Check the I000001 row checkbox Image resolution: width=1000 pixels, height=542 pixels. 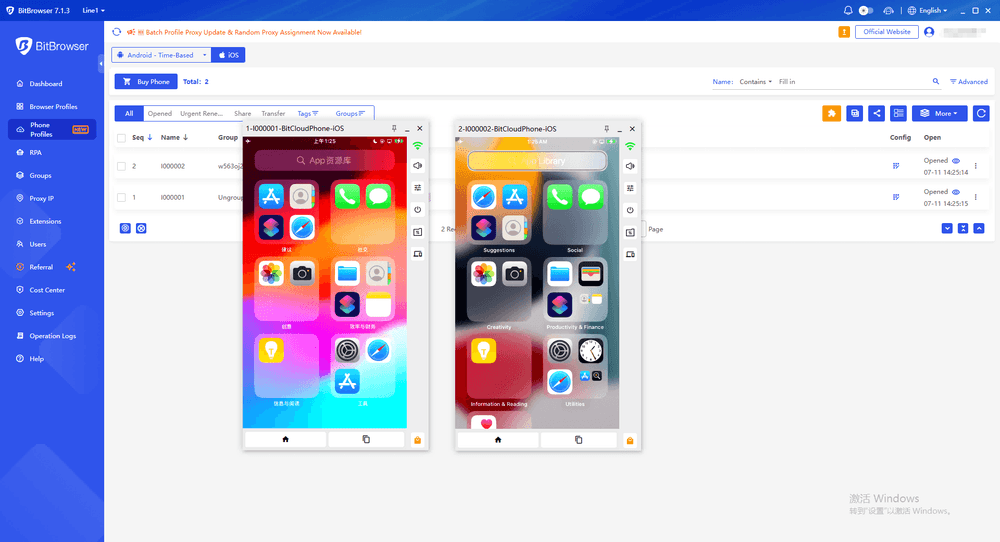[x=121, y=197]
